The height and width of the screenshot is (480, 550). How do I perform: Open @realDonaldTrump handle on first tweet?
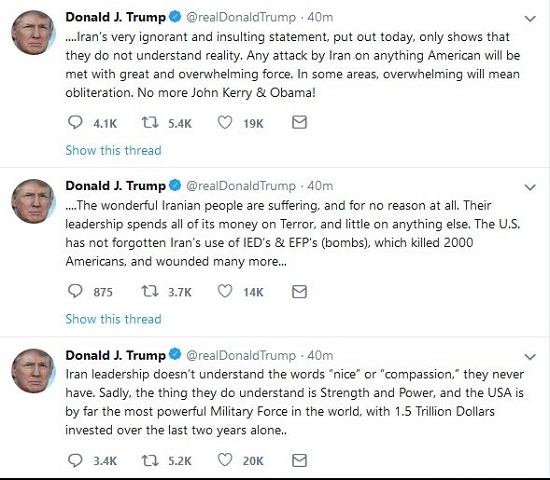(x=241, y=17)
